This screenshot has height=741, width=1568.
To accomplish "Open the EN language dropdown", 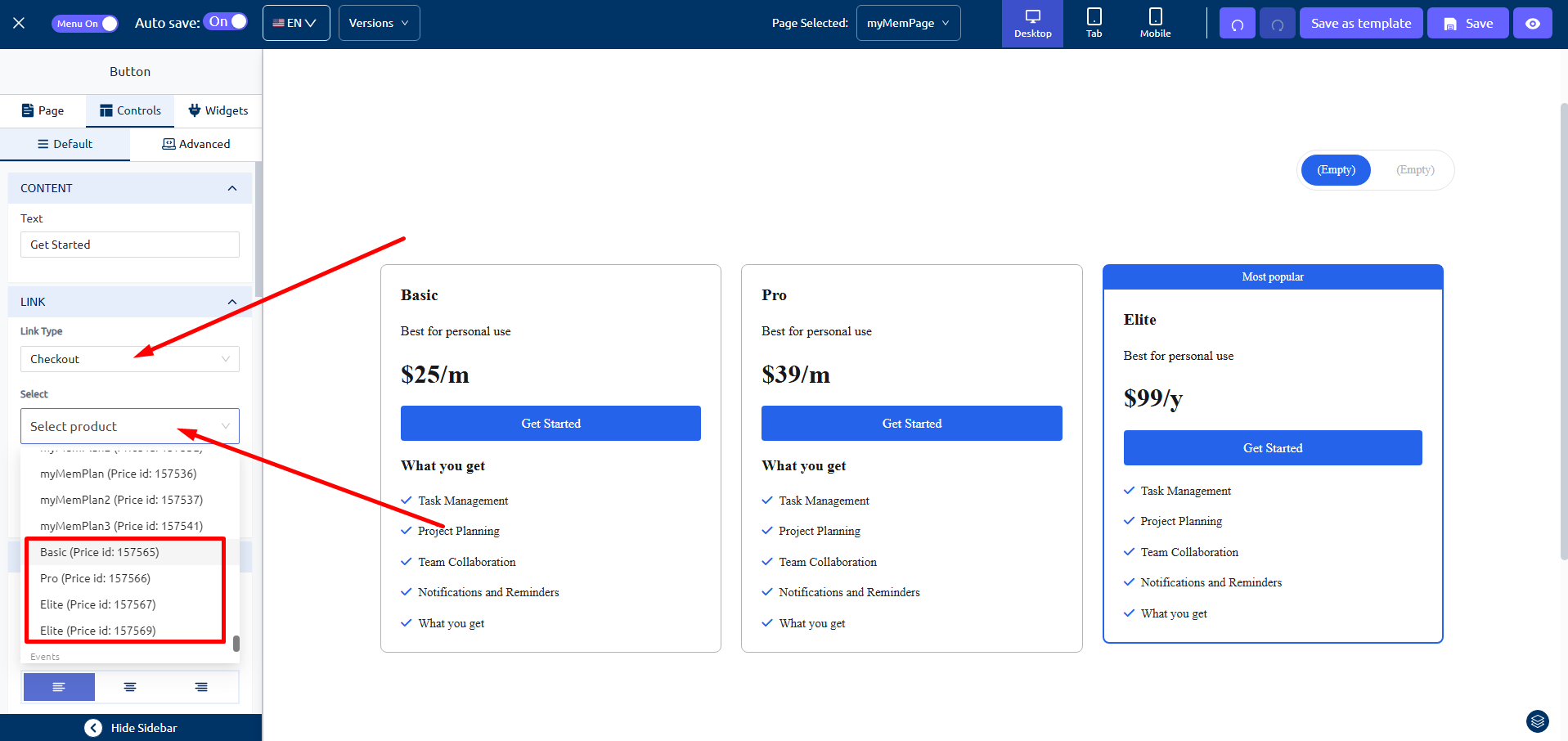I will tap(296, 23).
